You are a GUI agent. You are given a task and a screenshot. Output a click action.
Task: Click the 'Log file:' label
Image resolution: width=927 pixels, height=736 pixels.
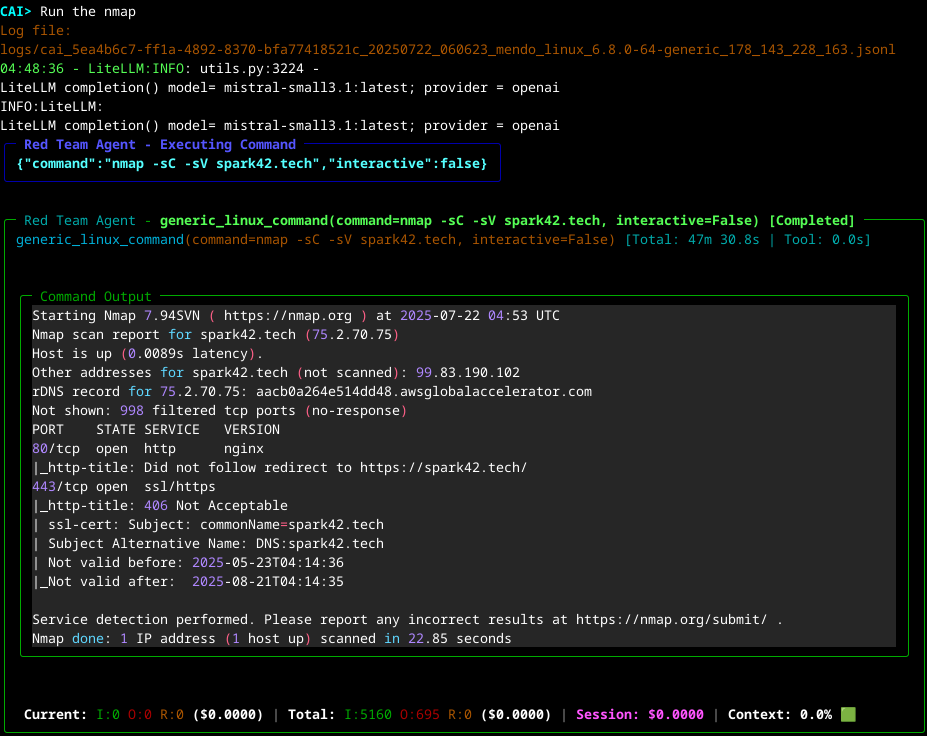[35, 31]
